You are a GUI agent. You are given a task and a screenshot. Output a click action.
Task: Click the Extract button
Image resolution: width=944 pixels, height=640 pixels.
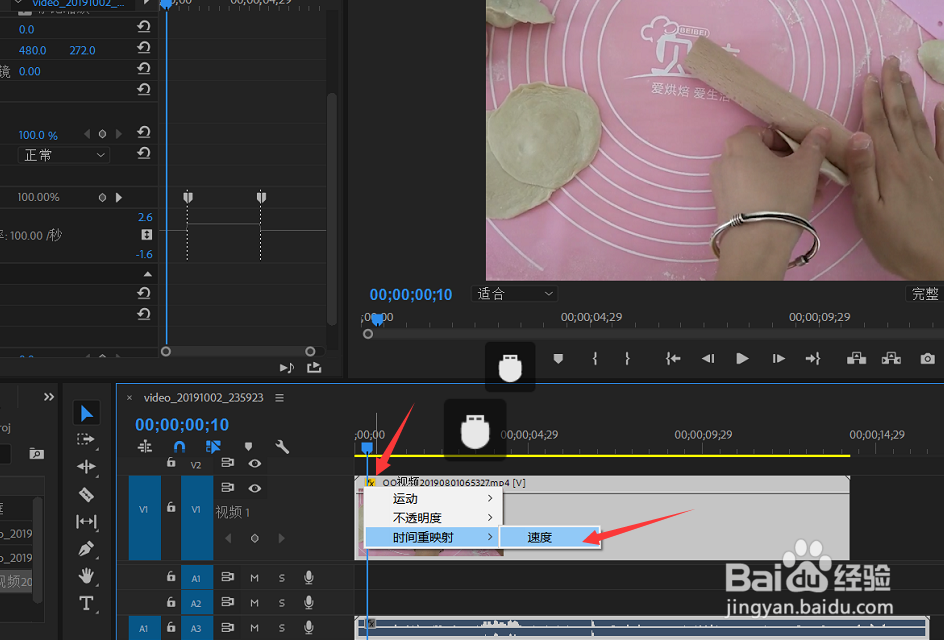click(x=891, y=359)
